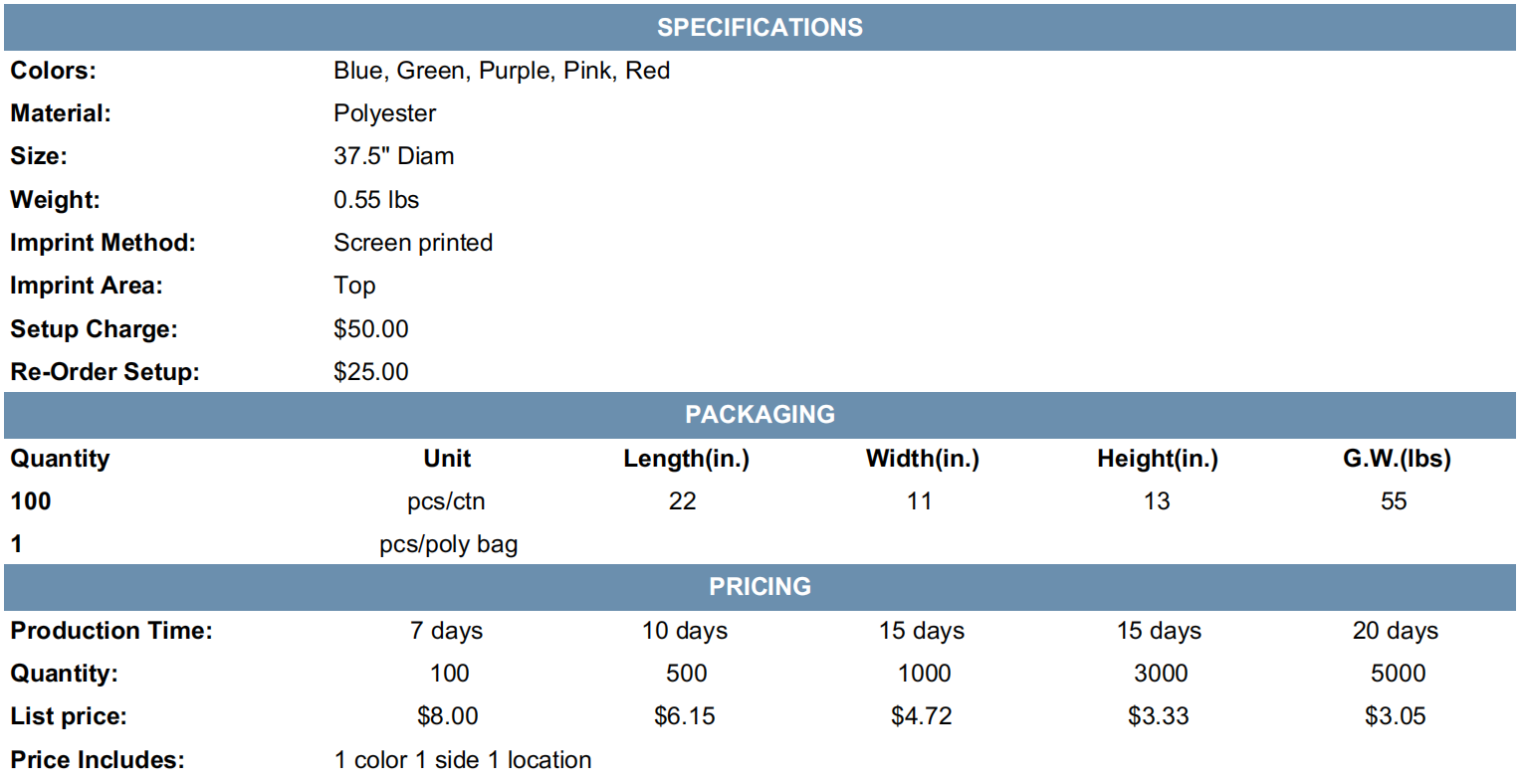This screenshot has width=1522, height=784.
Task: Select the 20 days production time
Action: 1396,631
